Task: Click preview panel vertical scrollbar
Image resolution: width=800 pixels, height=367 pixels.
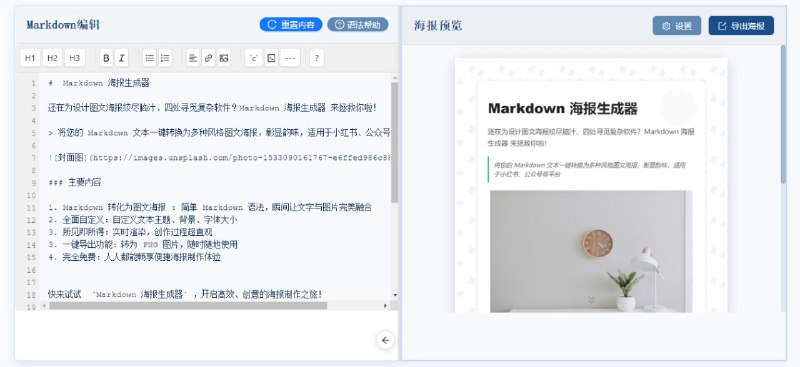Action: click(x=783, y=114)
